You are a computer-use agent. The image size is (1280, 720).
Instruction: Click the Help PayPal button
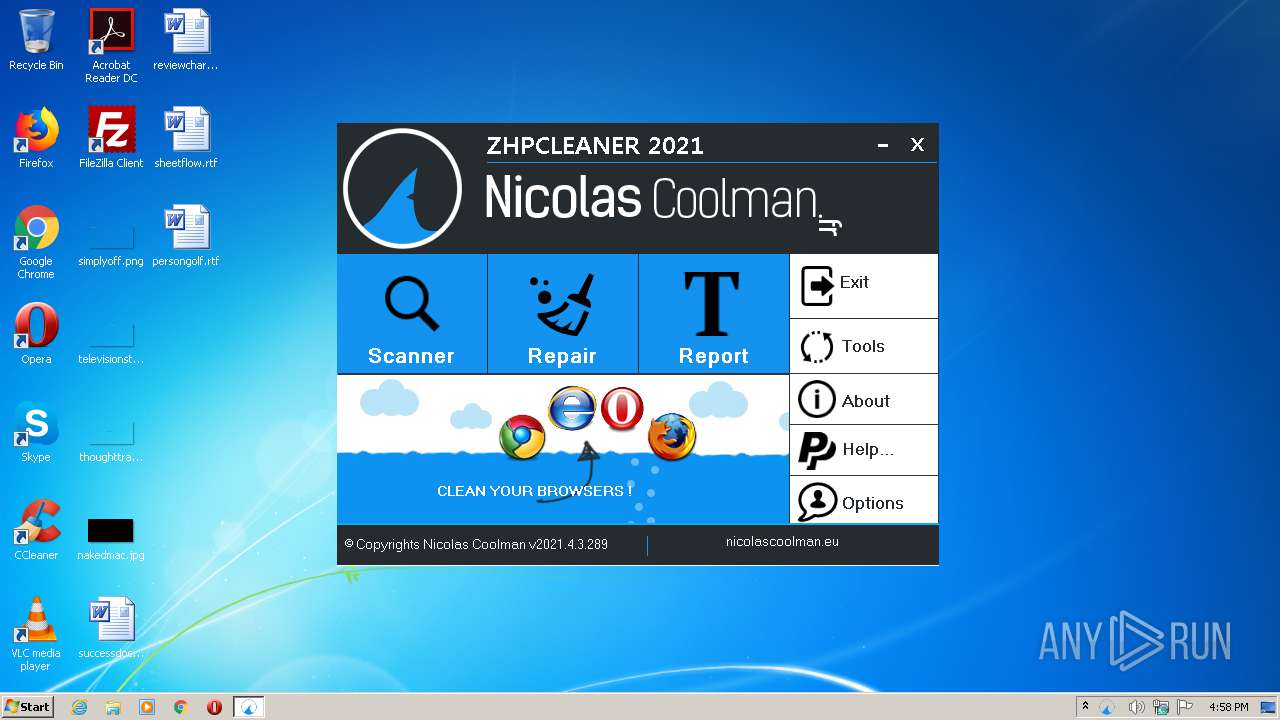864,450
